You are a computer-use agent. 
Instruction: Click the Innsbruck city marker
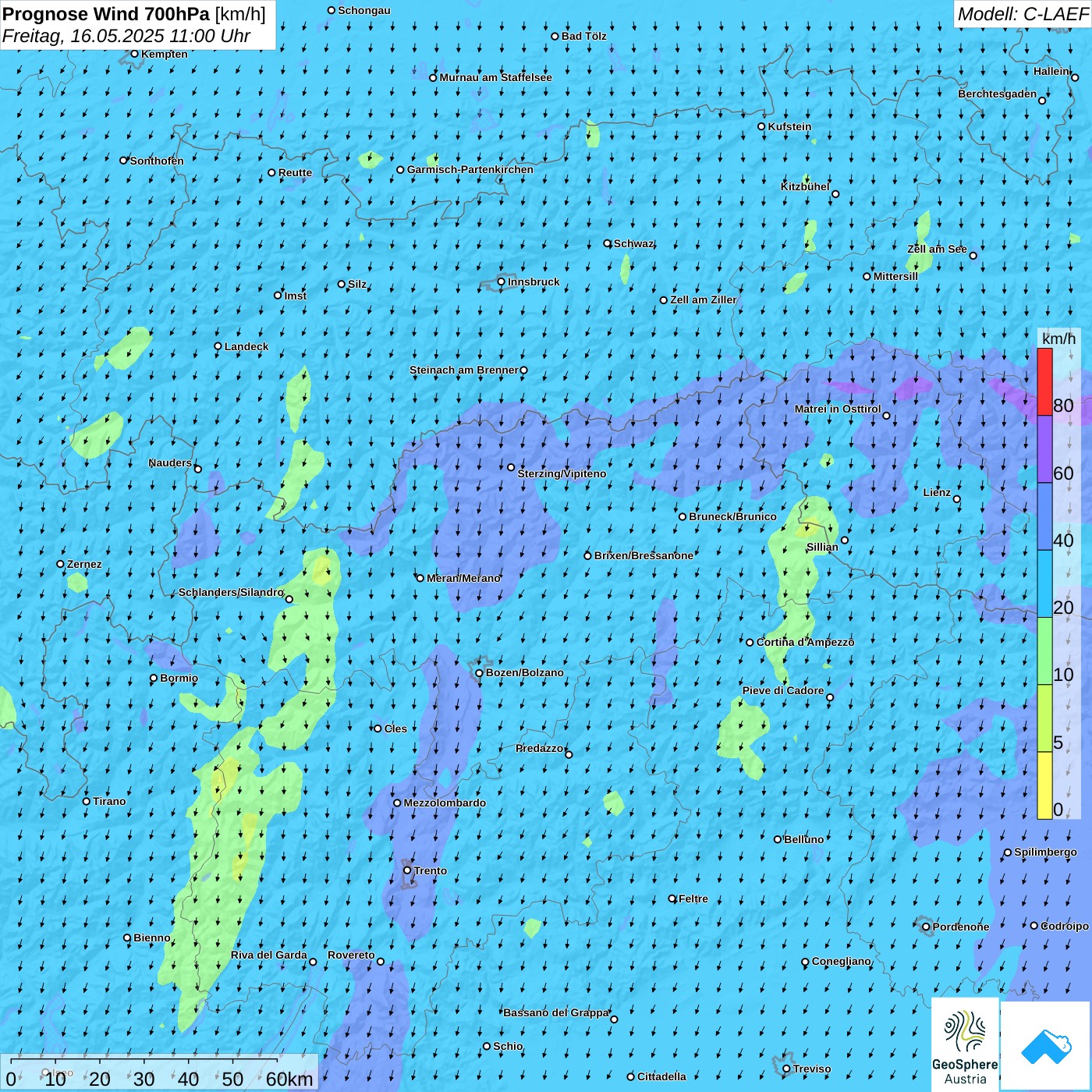(502, 282)
